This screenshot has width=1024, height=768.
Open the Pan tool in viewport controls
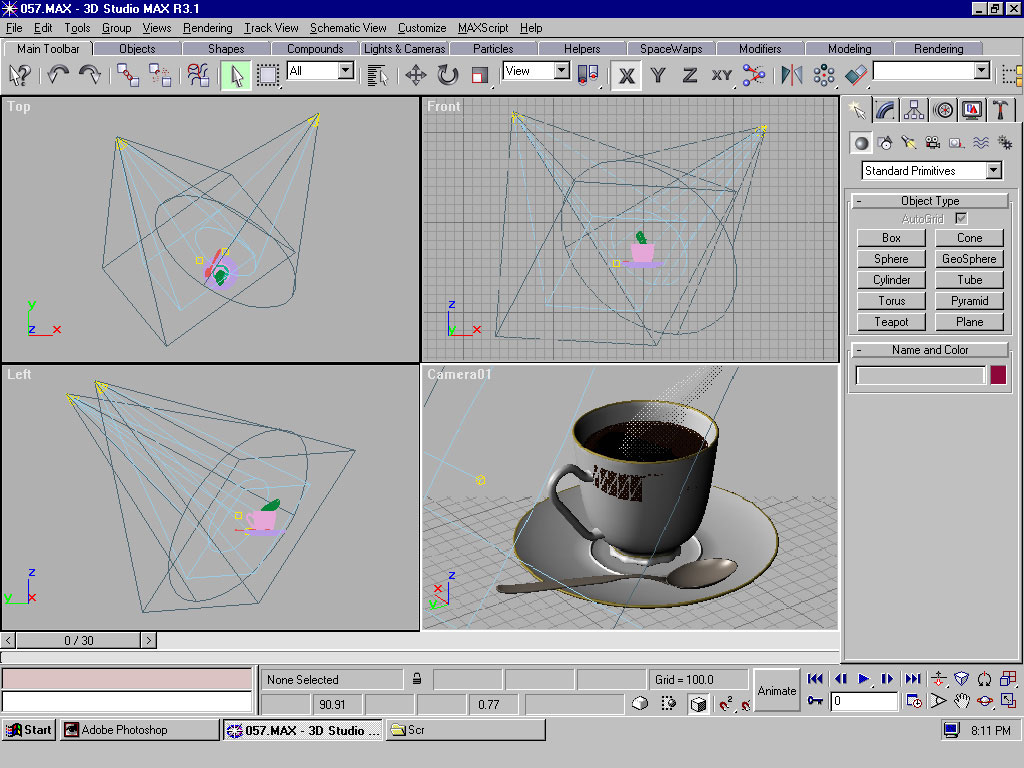962,702
